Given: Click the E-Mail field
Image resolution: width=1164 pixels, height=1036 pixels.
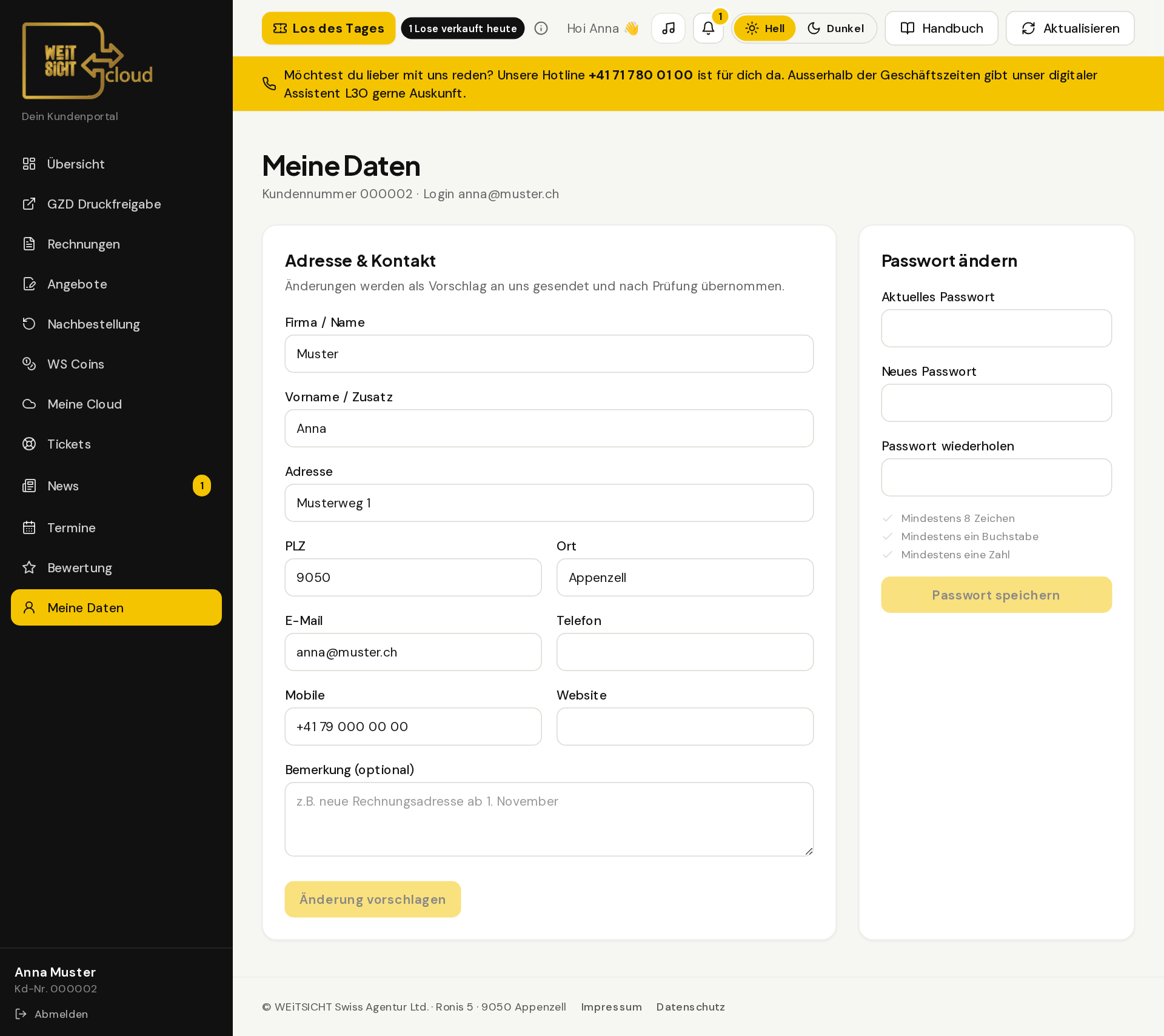Looking at the screenshot, I should 413,652.
